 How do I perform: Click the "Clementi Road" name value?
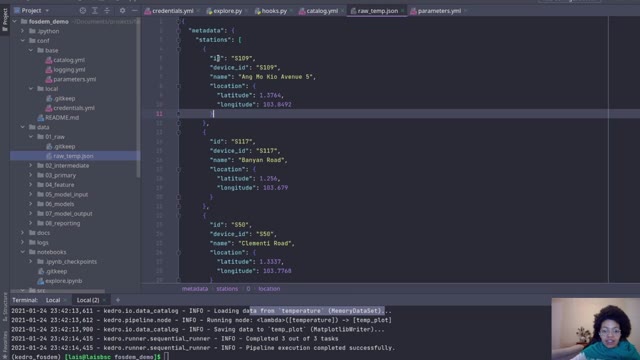tap(265, 243)
